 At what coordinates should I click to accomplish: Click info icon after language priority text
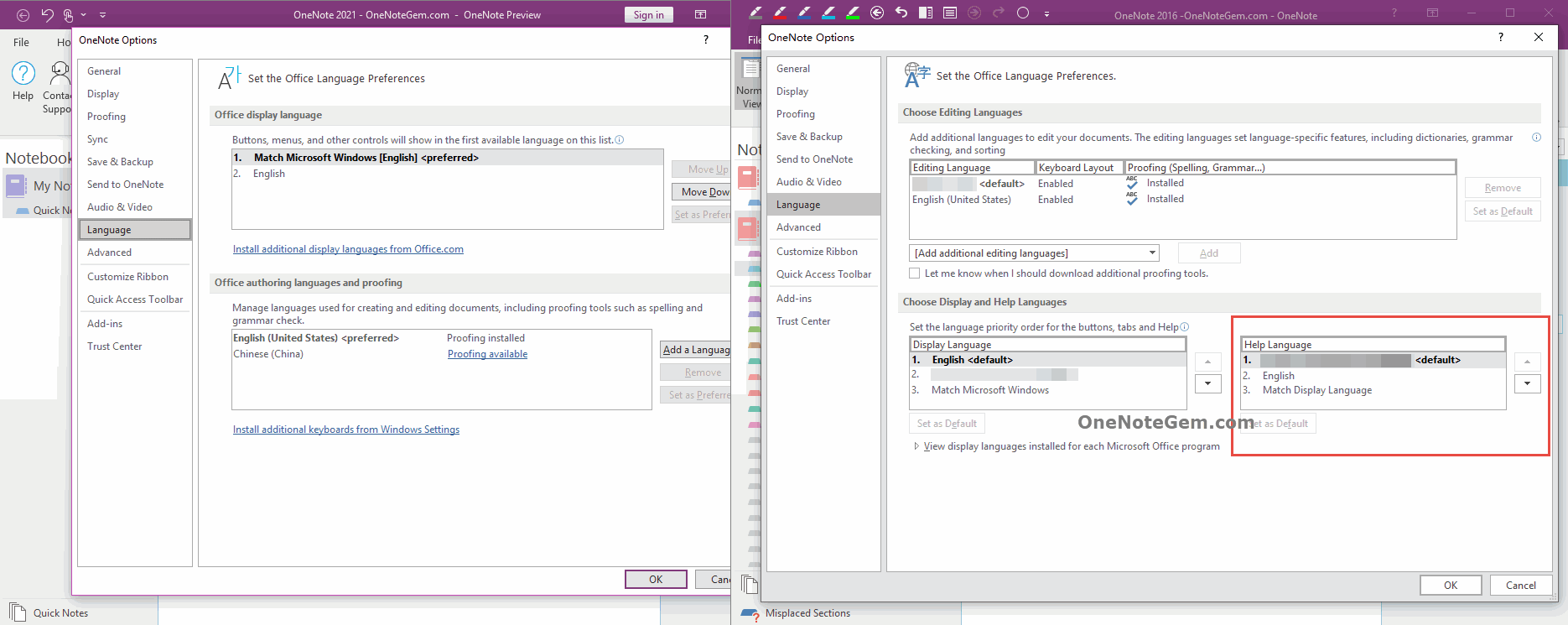tap(1184, 327)
